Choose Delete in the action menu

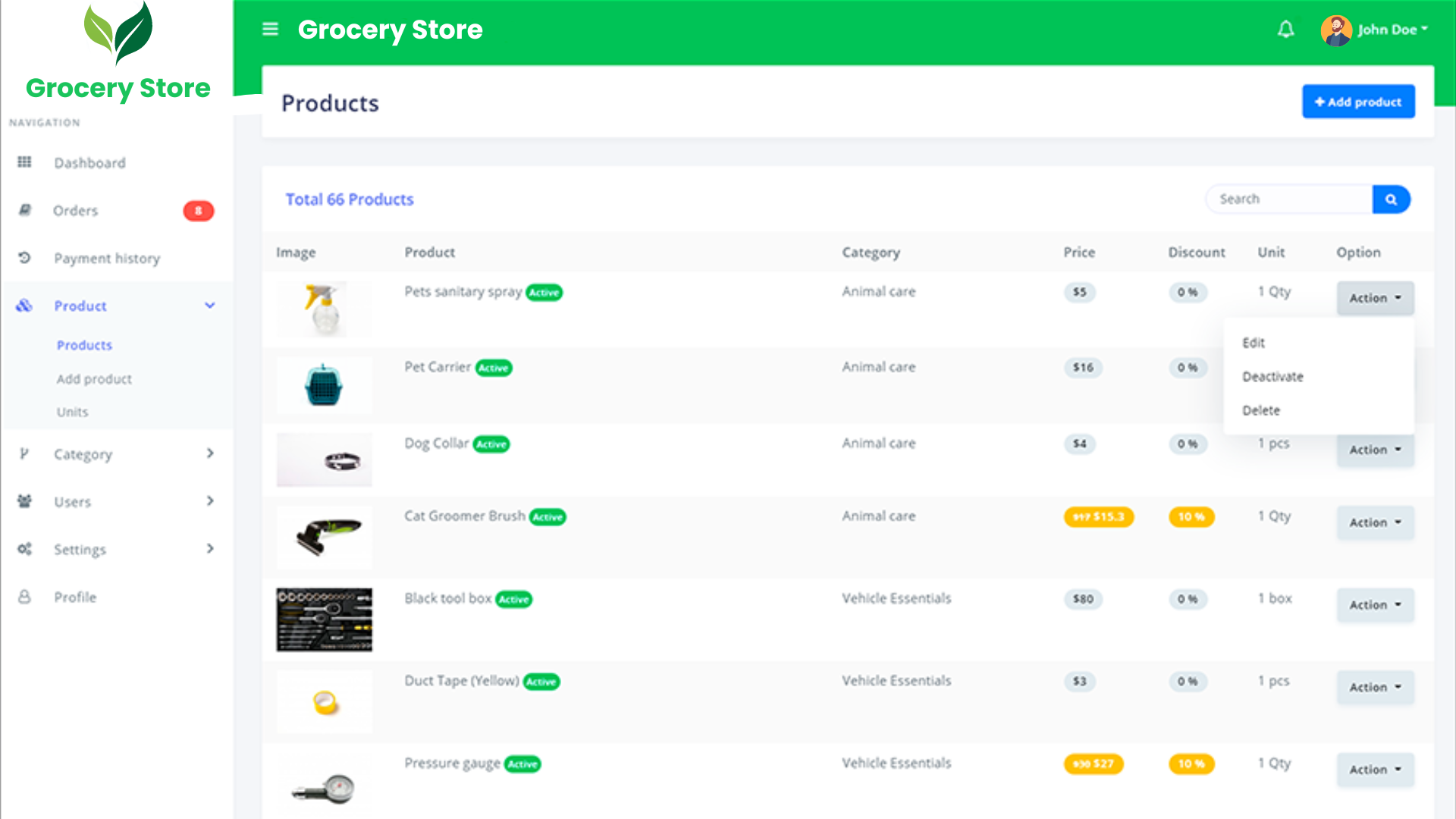pos(1261,410)
